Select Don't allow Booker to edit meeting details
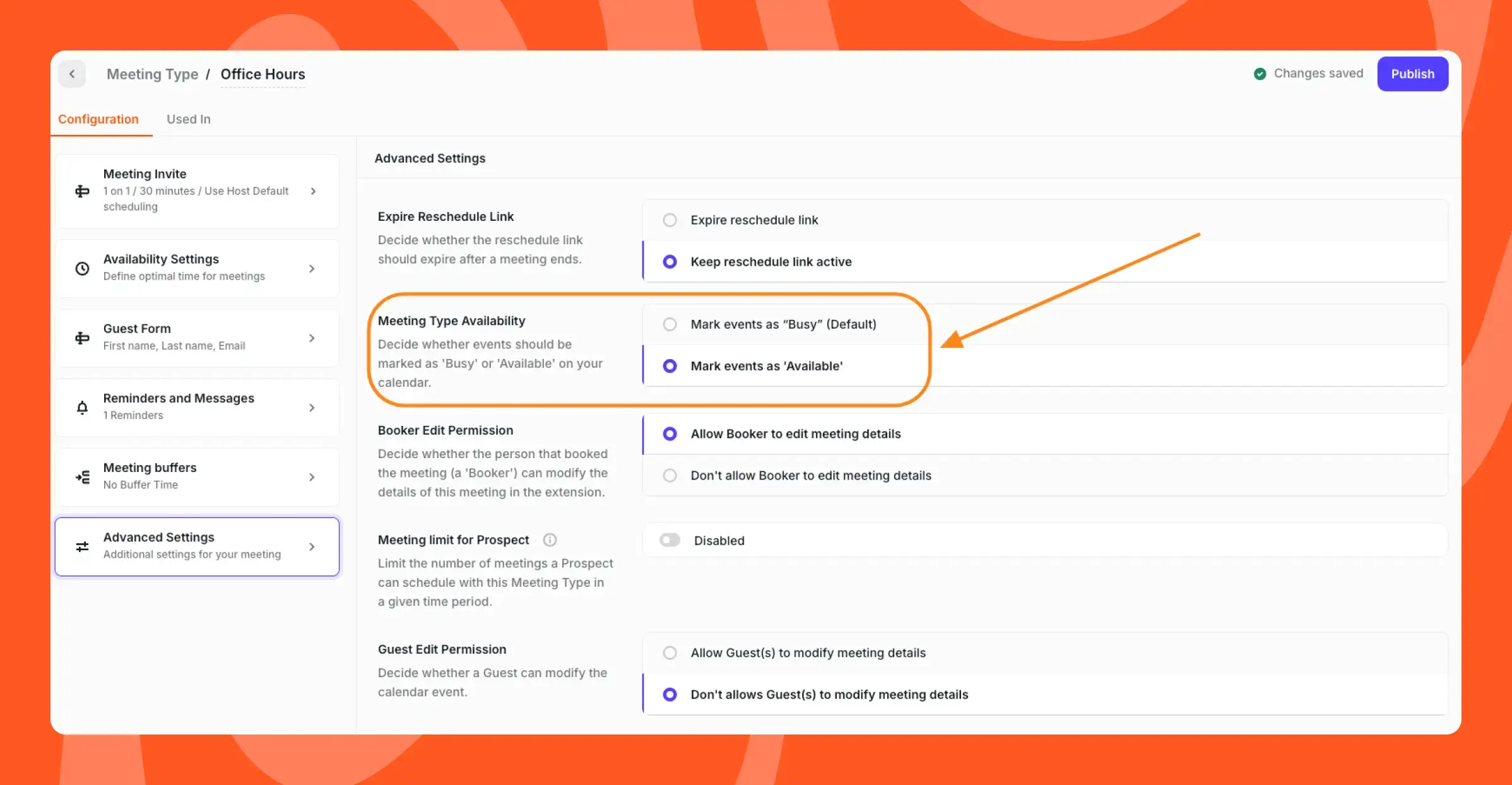 pos(1045,475)
